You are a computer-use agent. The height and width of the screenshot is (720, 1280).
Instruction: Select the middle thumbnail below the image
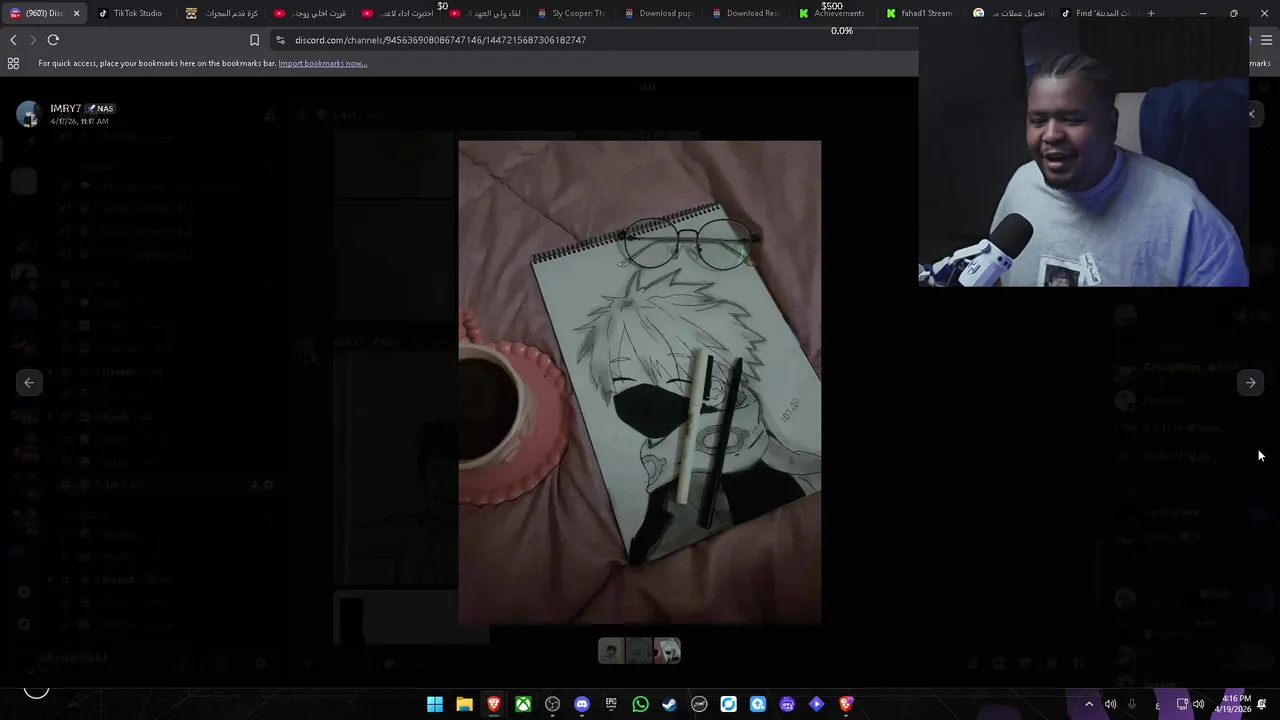pyautogui.click(x=639, y=651)
